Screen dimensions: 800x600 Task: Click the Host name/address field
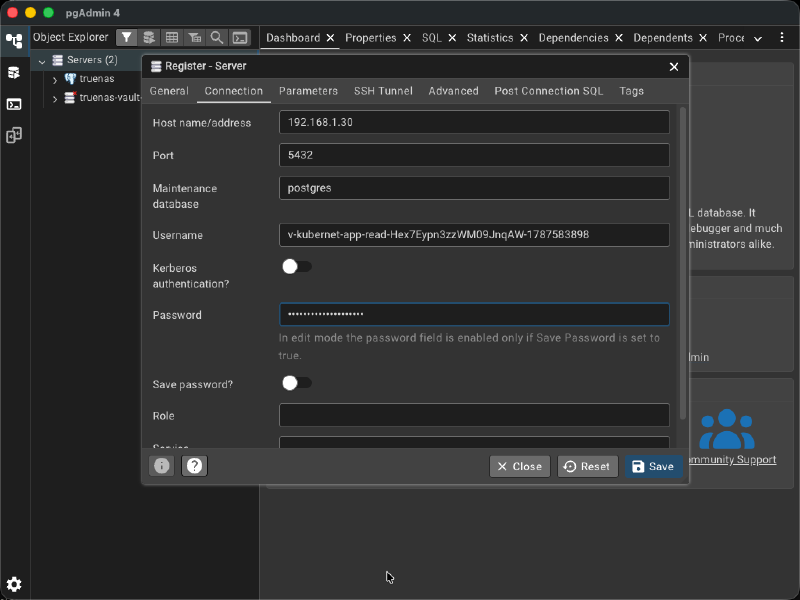[x=474, y=122]
